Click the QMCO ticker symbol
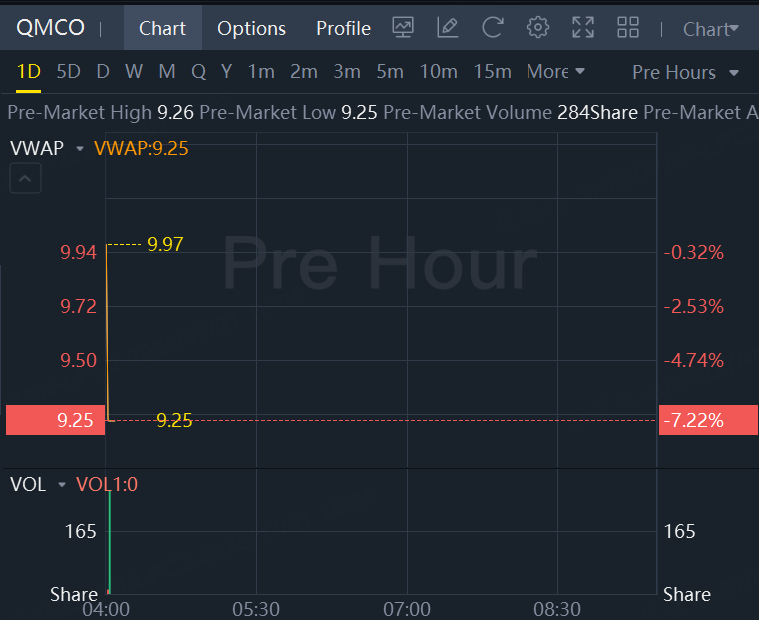 50,28
